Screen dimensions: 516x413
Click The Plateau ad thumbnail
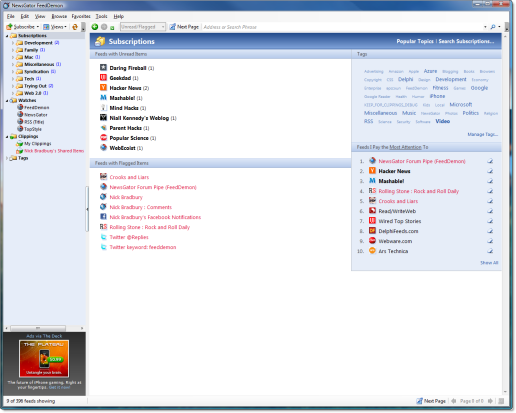[44, 359]
